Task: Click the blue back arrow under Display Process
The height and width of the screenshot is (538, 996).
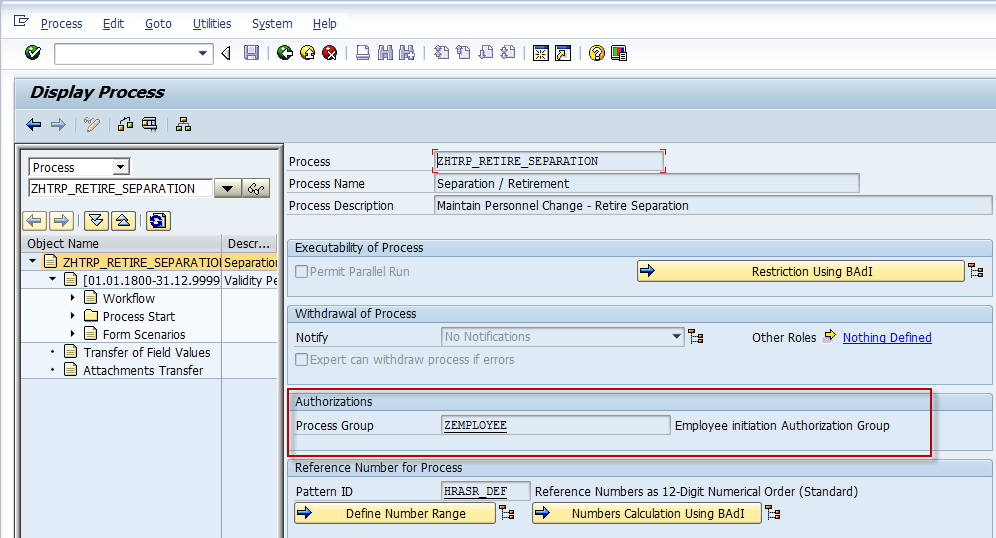Action: pos(34,124)
